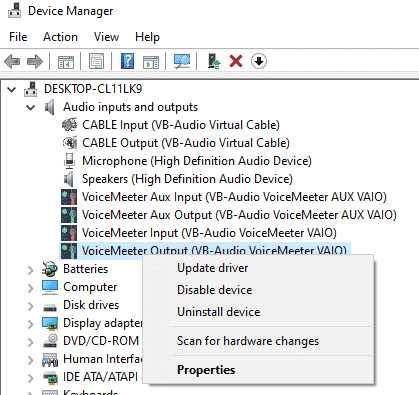The width and height of the screenshot is (419, 395).
Task: Expand the DVD/CD-ROM category
Action: tap(31, 342)
